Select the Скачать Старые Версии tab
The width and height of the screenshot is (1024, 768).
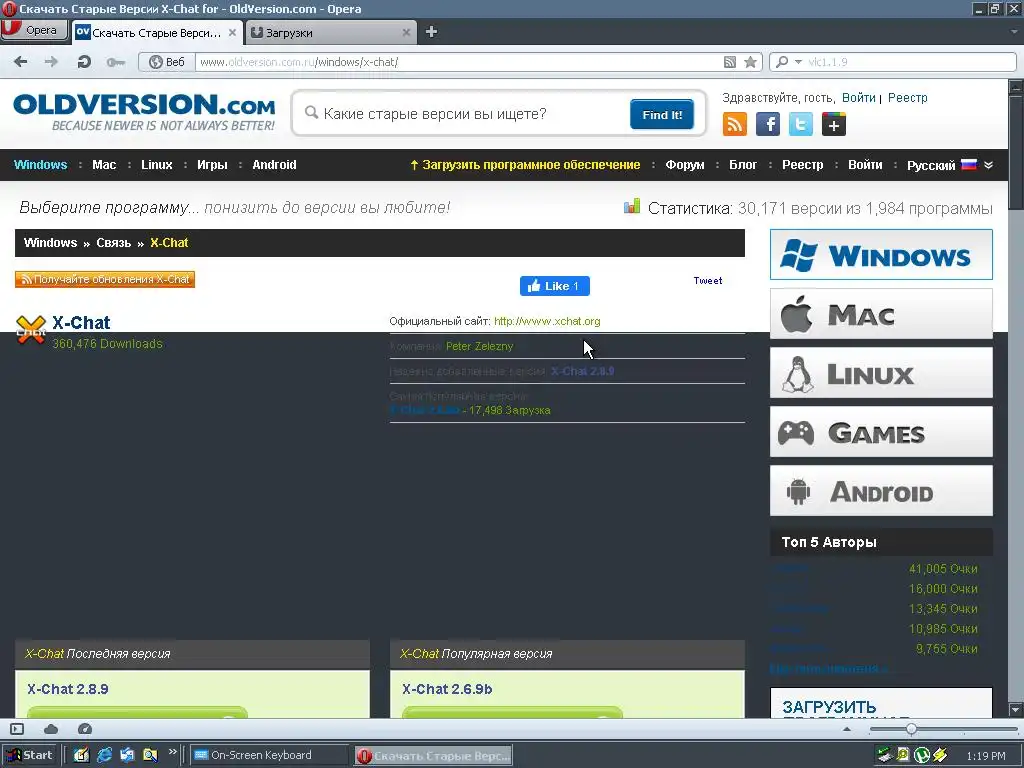(x=157, y=33)
